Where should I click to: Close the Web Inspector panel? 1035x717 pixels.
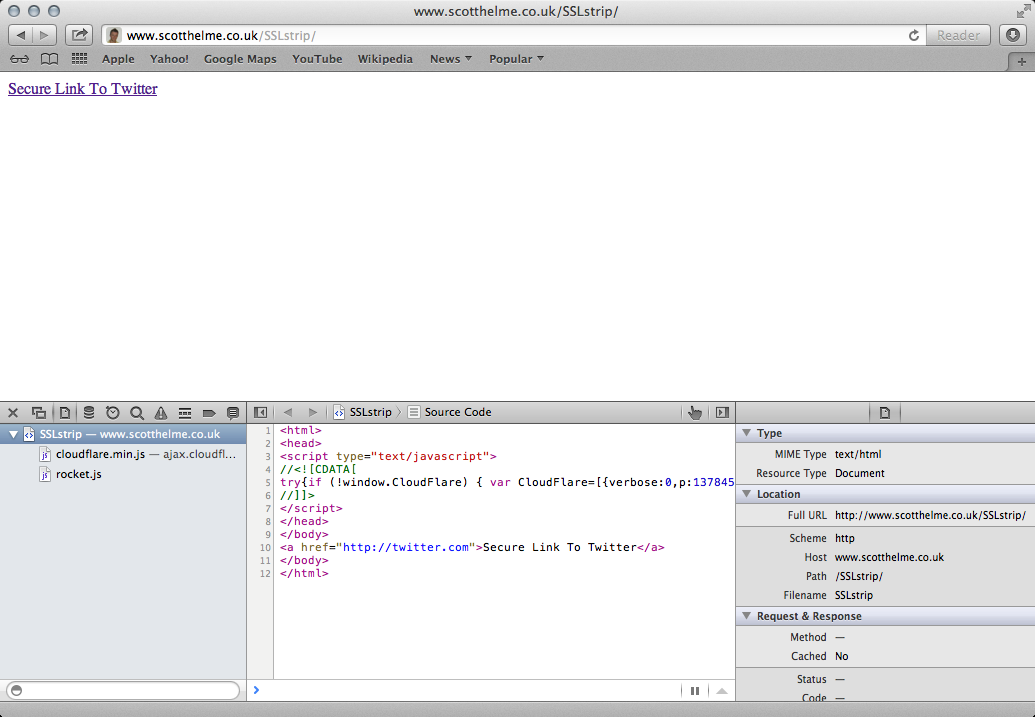(13, 413)
